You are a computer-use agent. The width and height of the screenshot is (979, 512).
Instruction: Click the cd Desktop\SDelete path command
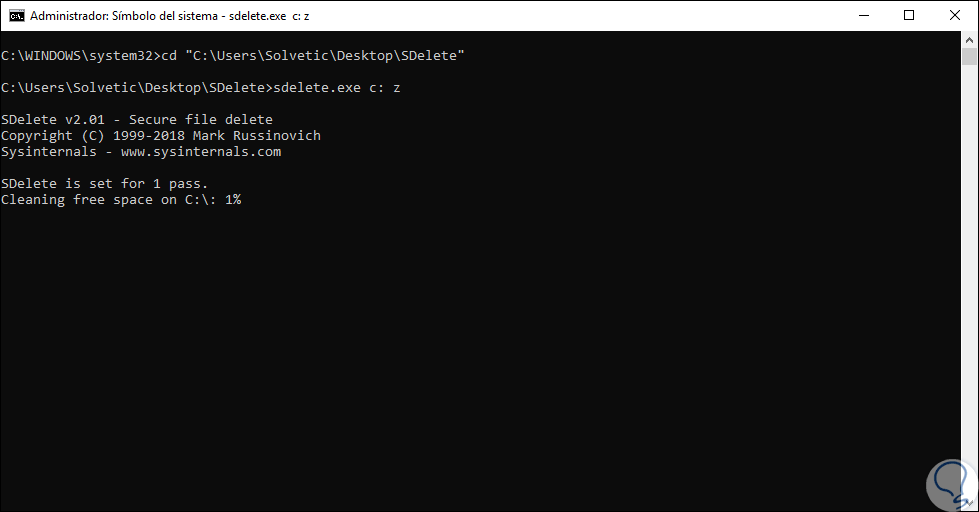(309, 56)
